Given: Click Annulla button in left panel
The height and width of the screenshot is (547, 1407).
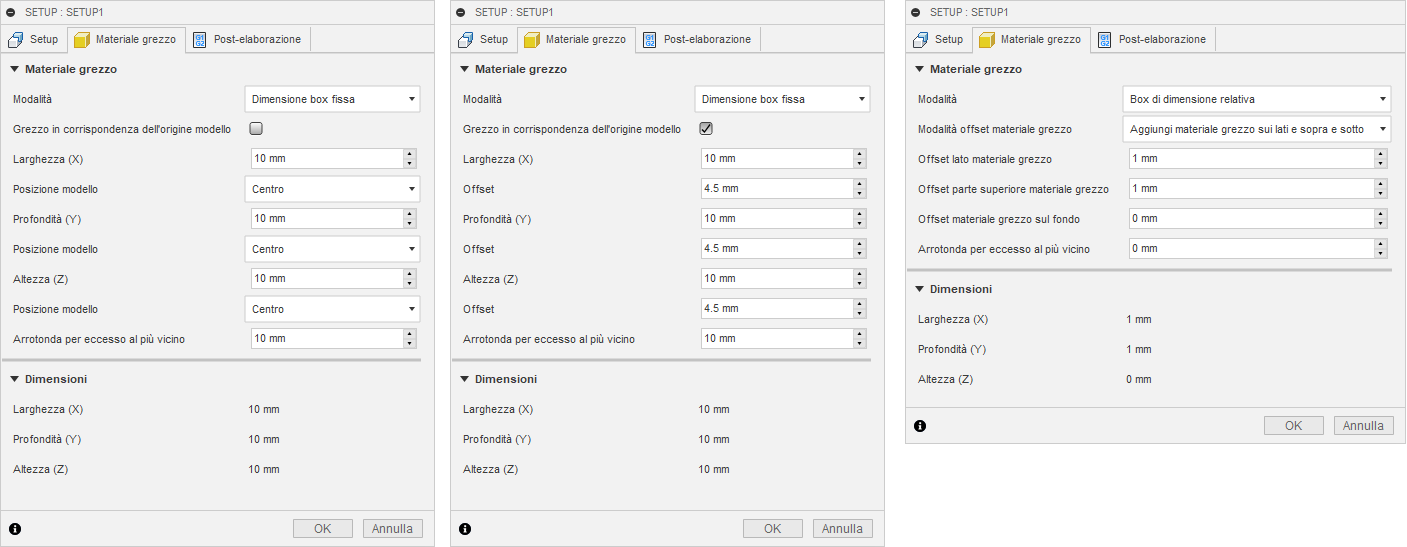Looking at the screenshot, I should click(393, 529).
